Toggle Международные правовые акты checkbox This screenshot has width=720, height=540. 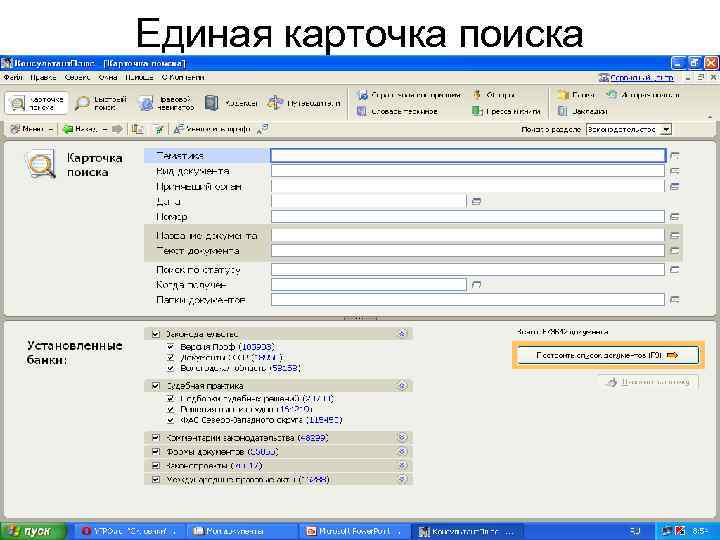tap(156, 479)
